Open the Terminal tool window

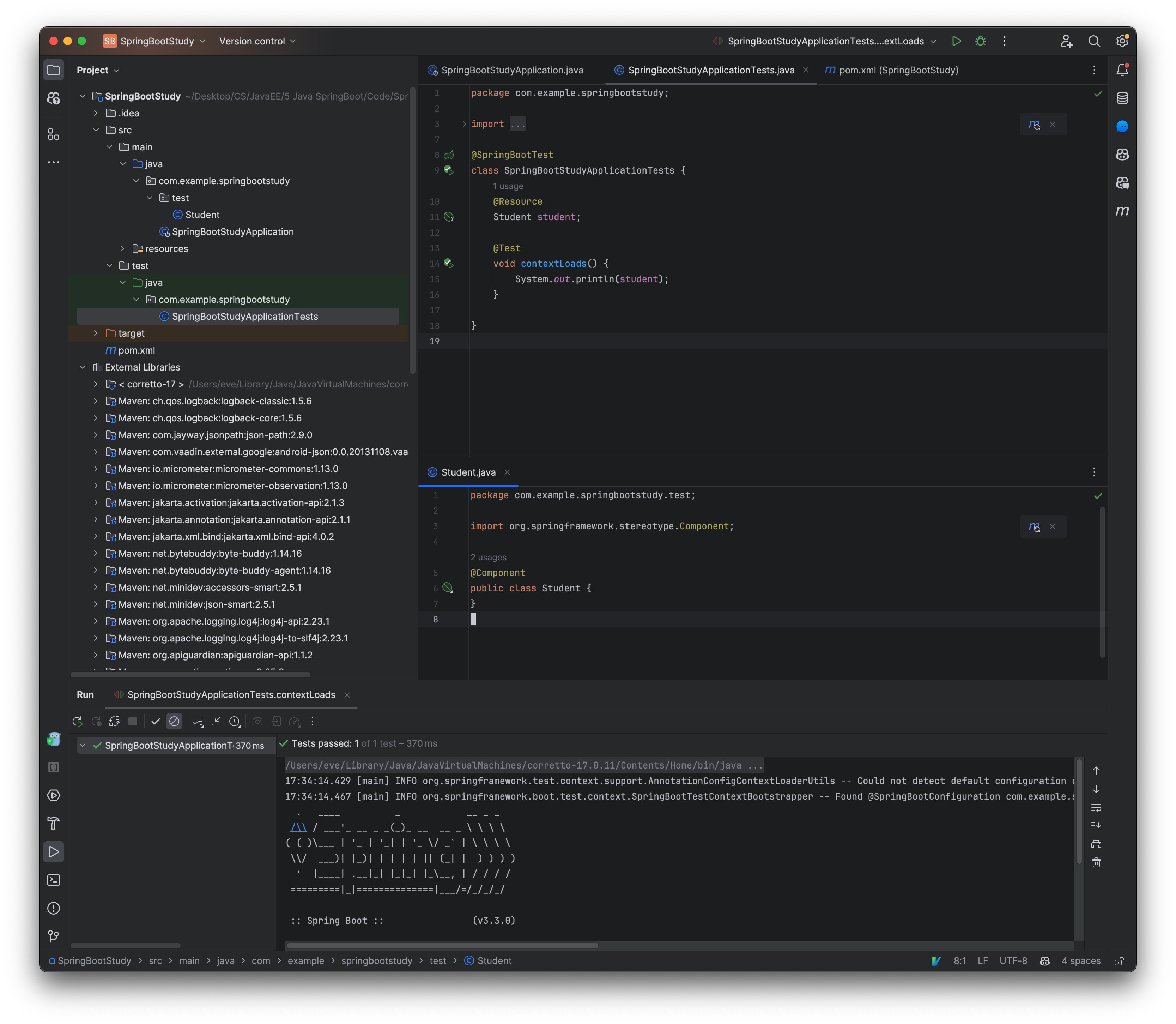pyautogui.click(x=54, y=879)
